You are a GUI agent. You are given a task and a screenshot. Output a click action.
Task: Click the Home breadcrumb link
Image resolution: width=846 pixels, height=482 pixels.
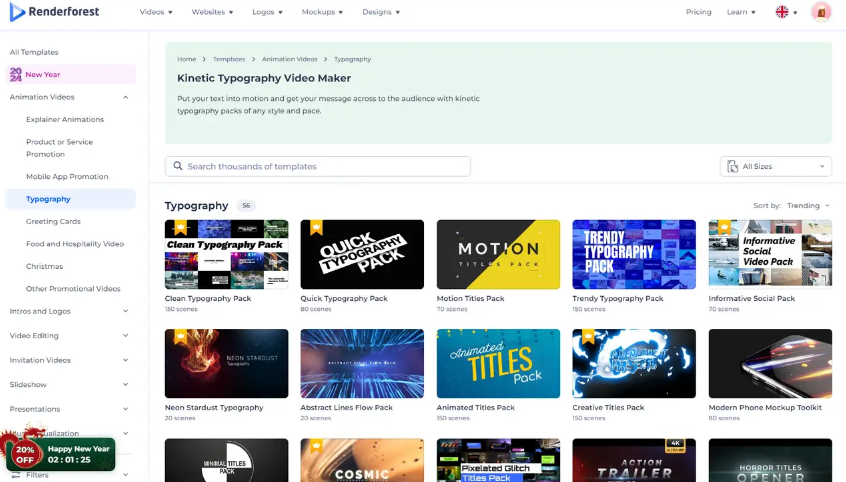pos(187,59)
